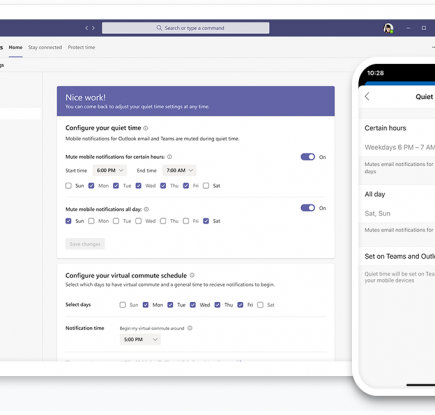Check Tue in all day mute row
Image resolution: width=435 pixels, height=415 pixels.
click(x=116, y=221)
